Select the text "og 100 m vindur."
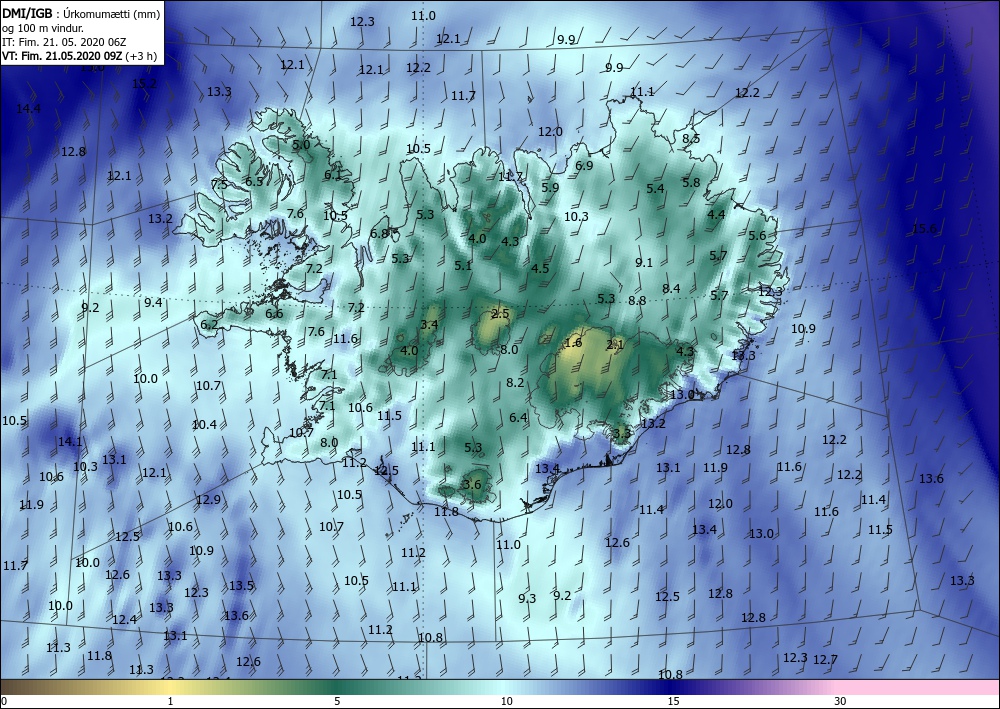 43,28
